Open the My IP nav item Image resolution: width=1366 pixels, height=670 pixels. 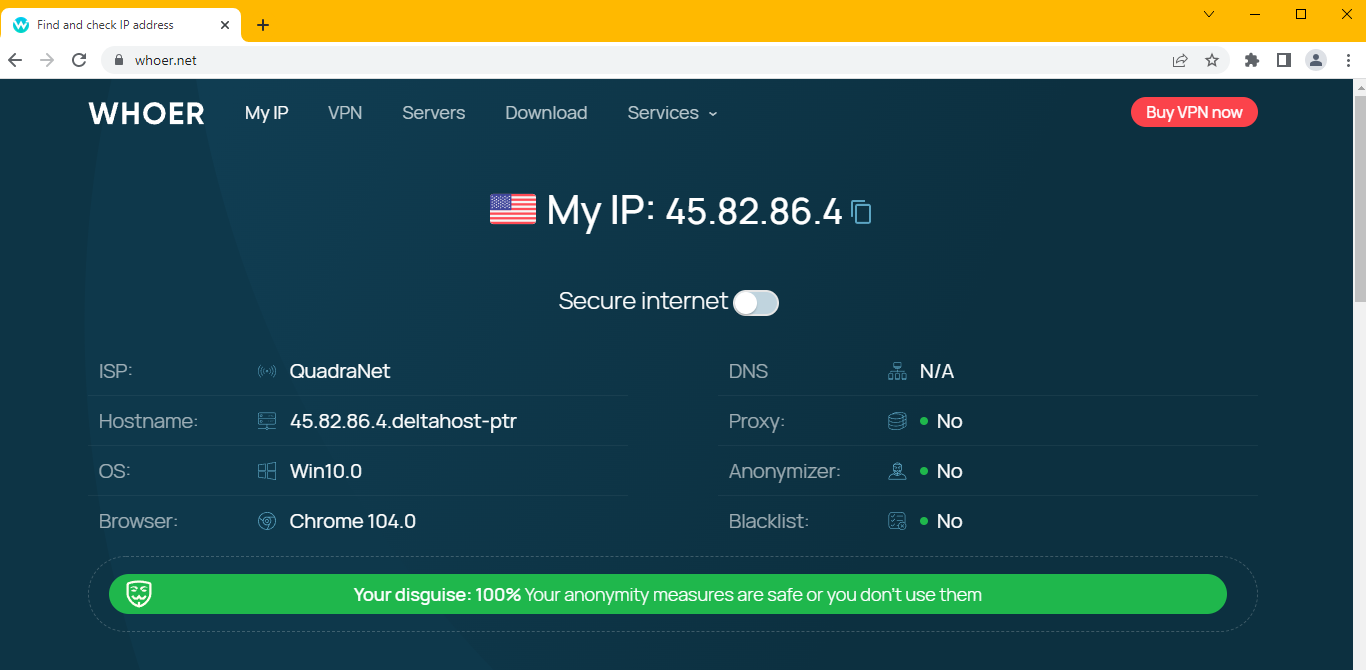[x=267, y=113]
